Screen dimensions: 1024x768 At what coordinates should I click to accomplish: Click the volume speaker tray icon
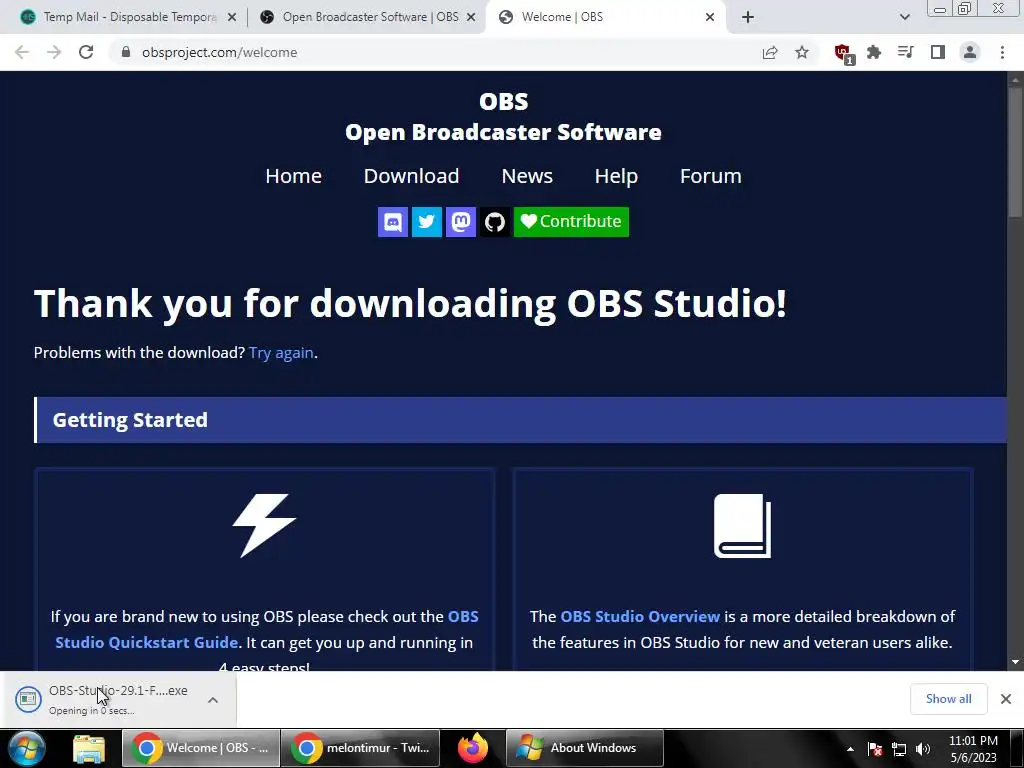(923, 750)
